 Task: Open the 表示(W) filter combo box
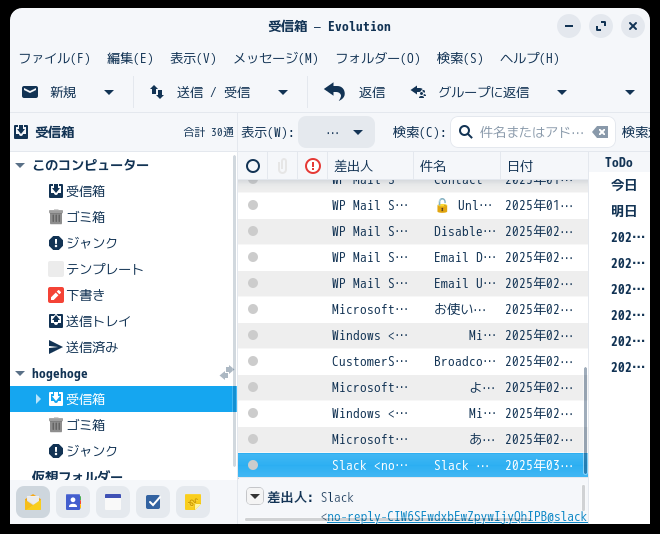pos(336,132)
